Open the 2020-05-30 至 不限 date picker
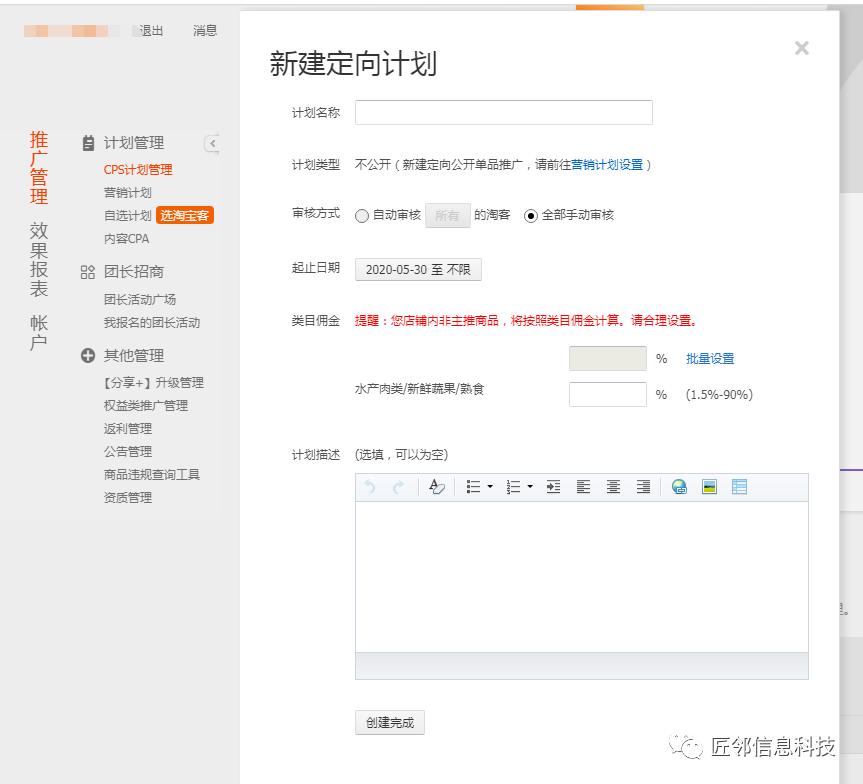Screen dimensions: 863x784 tap(418, 269)
